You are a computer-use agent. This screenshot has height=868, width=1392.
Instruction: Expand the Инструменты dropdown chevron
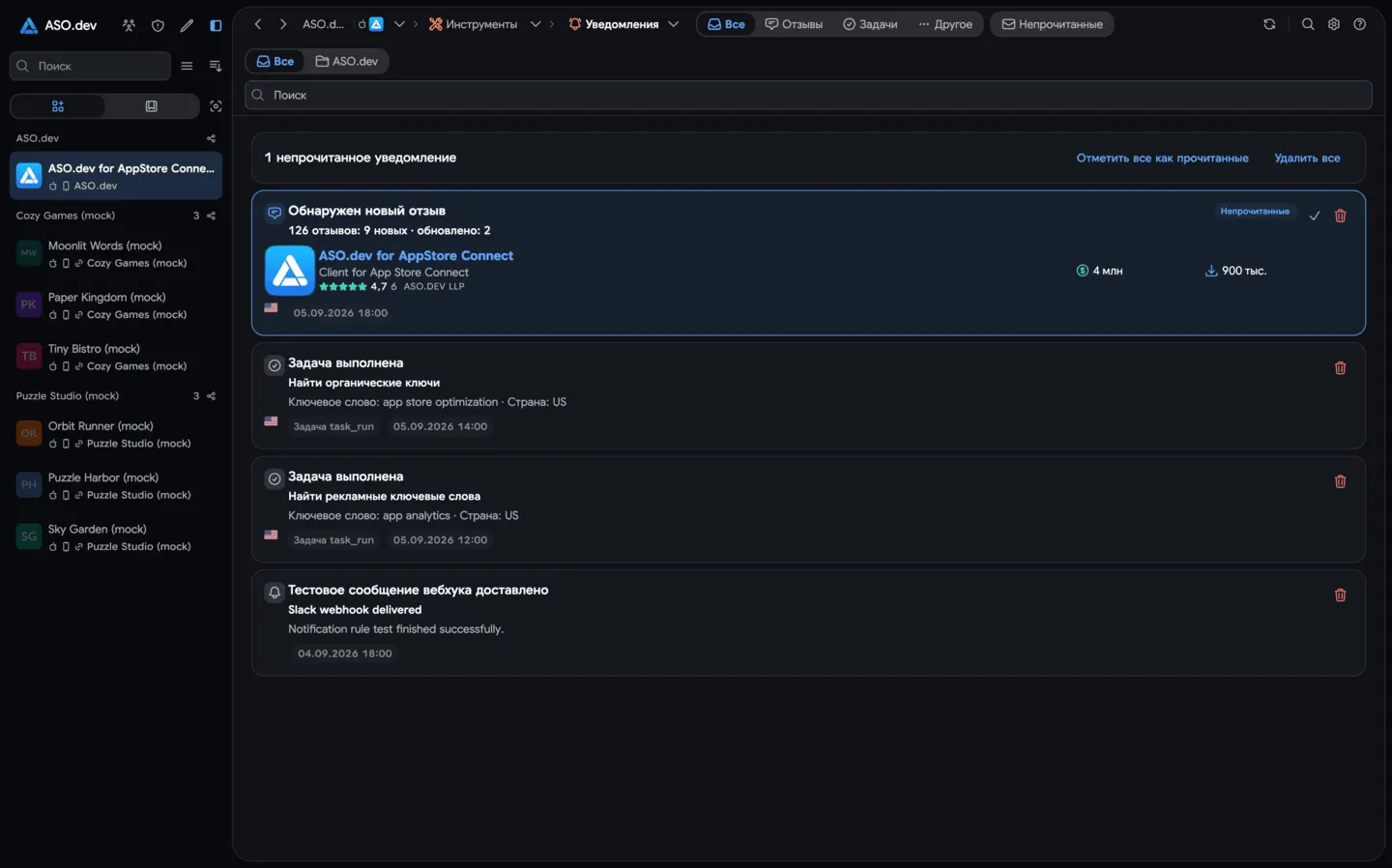pyautogui.click(x=536, y=24)
